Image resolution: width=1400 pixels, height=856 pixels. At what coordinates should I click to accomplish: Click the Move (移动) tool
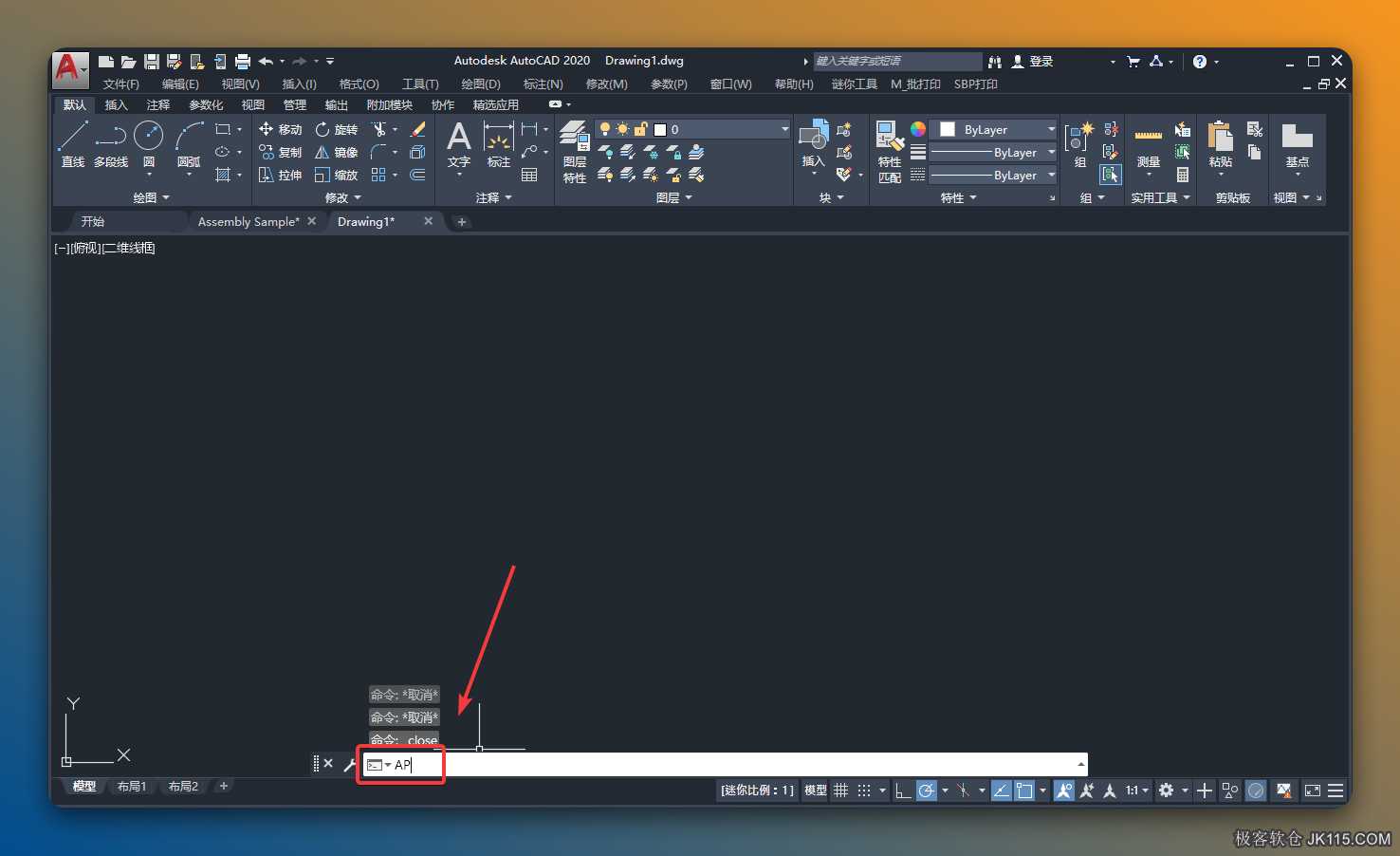point(280,129)
